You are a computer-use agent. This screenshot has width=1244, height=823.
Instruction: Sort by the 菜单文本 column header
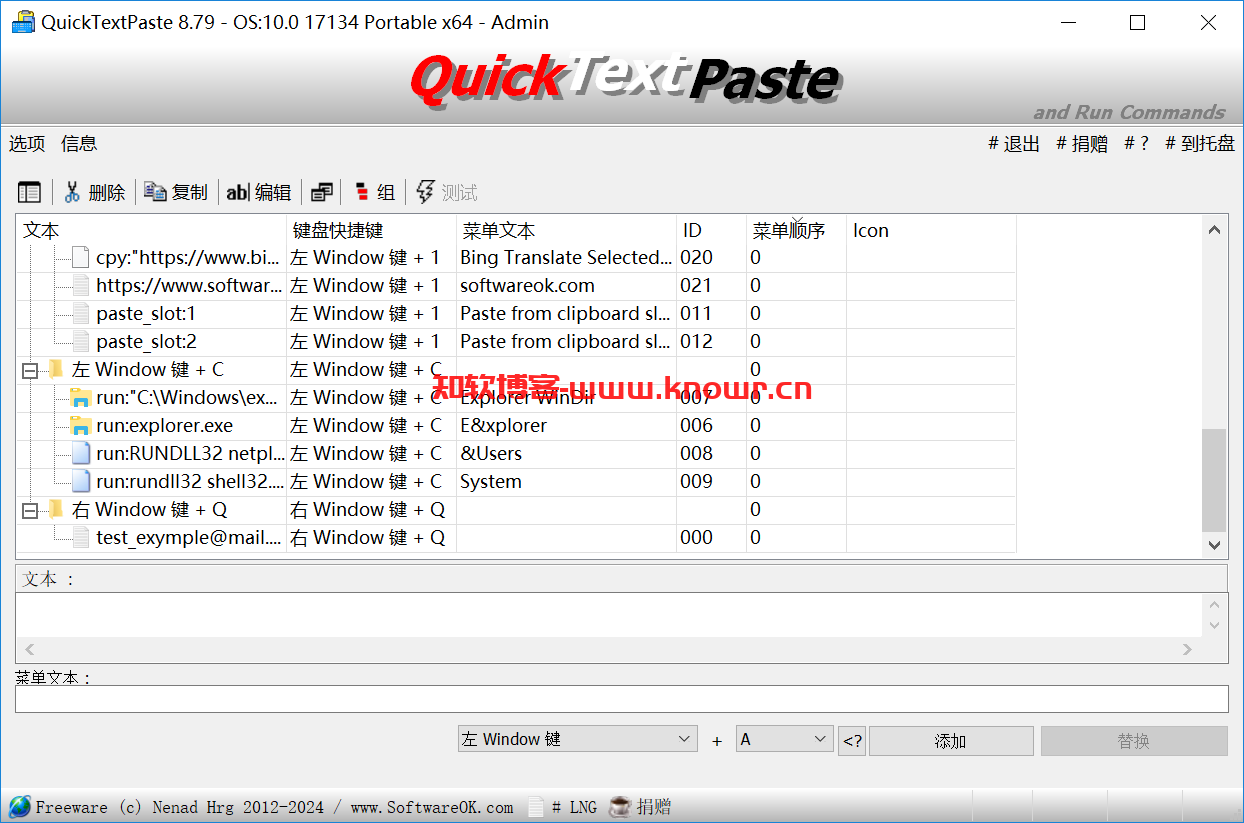567,230
